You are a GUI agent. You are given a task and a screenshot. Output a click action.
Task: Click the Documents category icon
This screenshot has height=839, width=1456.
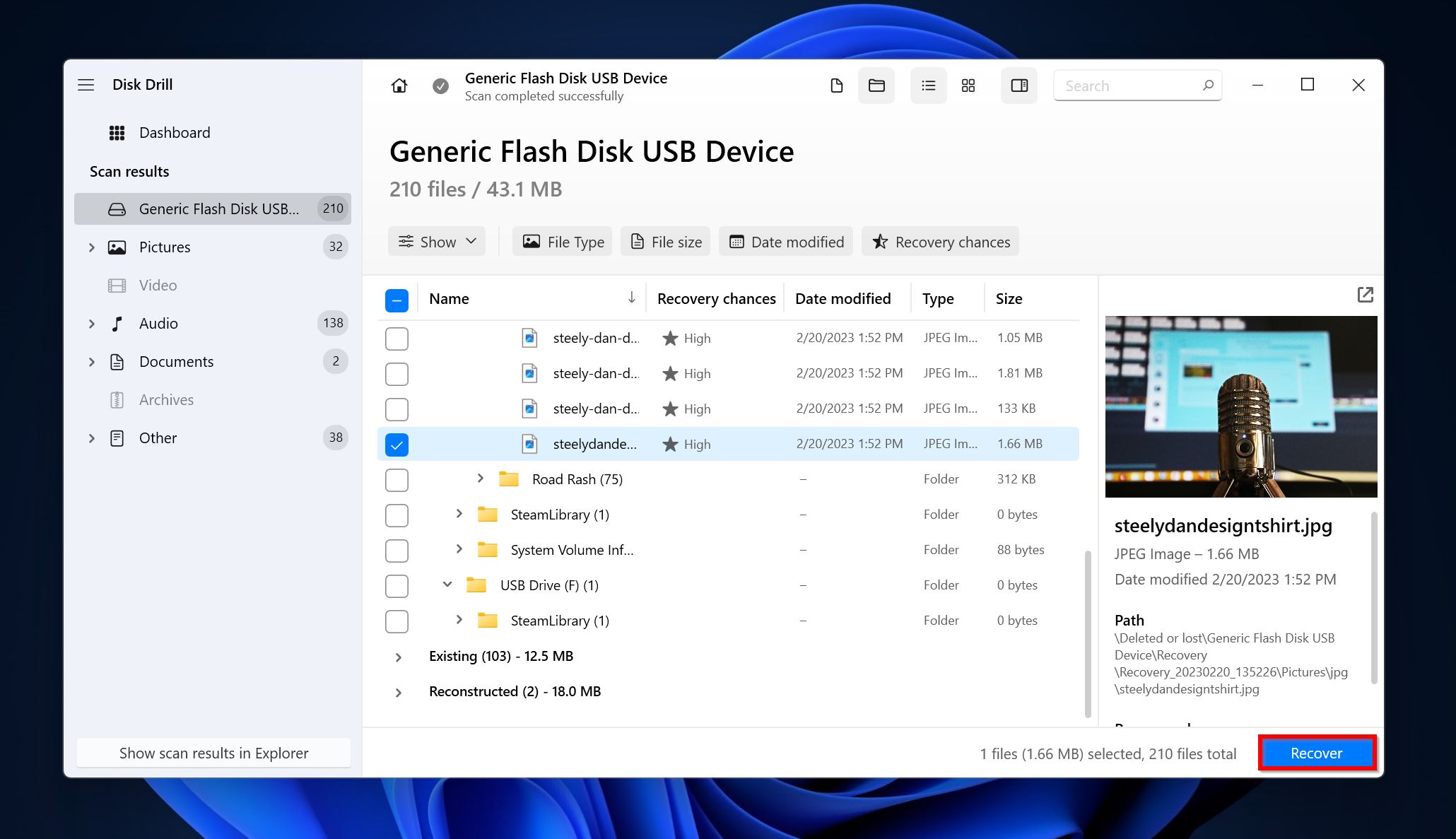pyautogui.click(x=117, y=362)
